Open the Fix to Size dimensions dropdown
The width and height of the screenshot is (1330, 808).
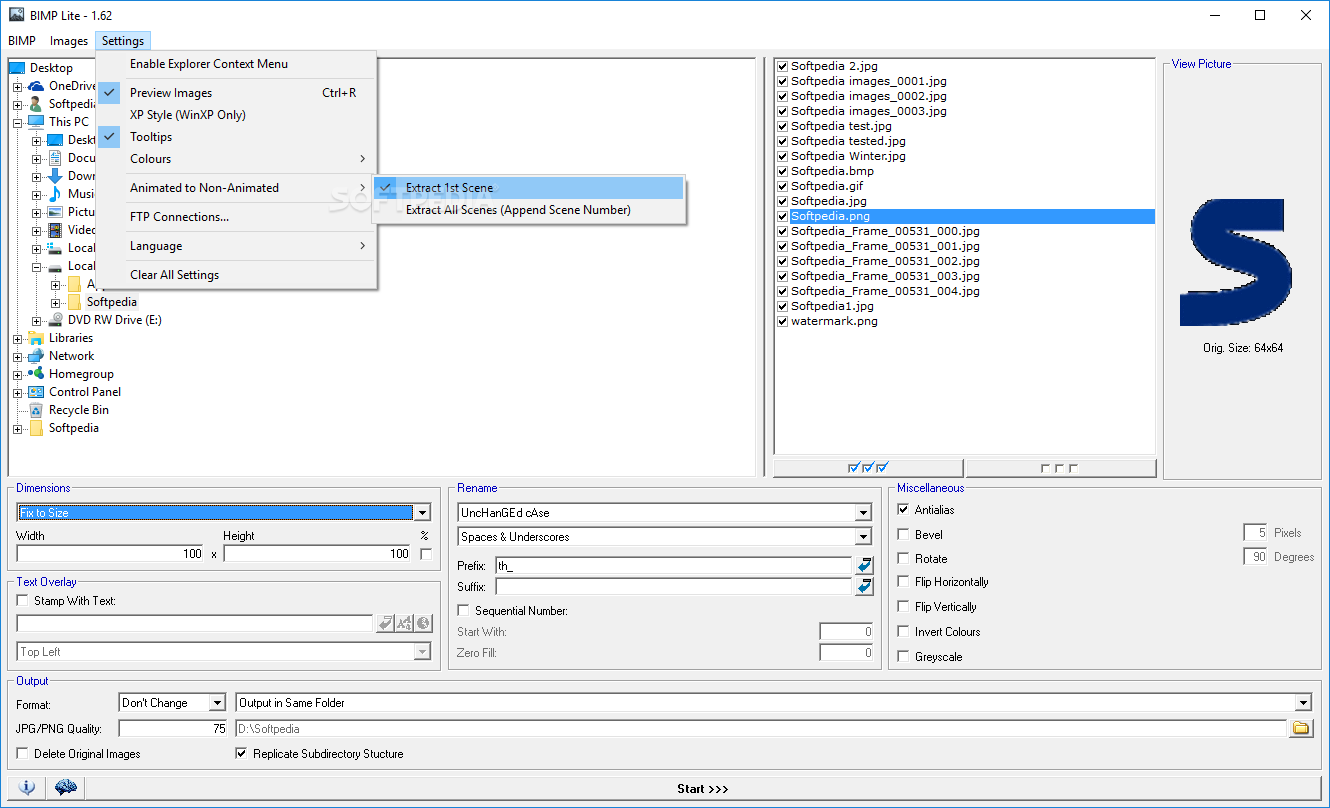pos(422,513)
